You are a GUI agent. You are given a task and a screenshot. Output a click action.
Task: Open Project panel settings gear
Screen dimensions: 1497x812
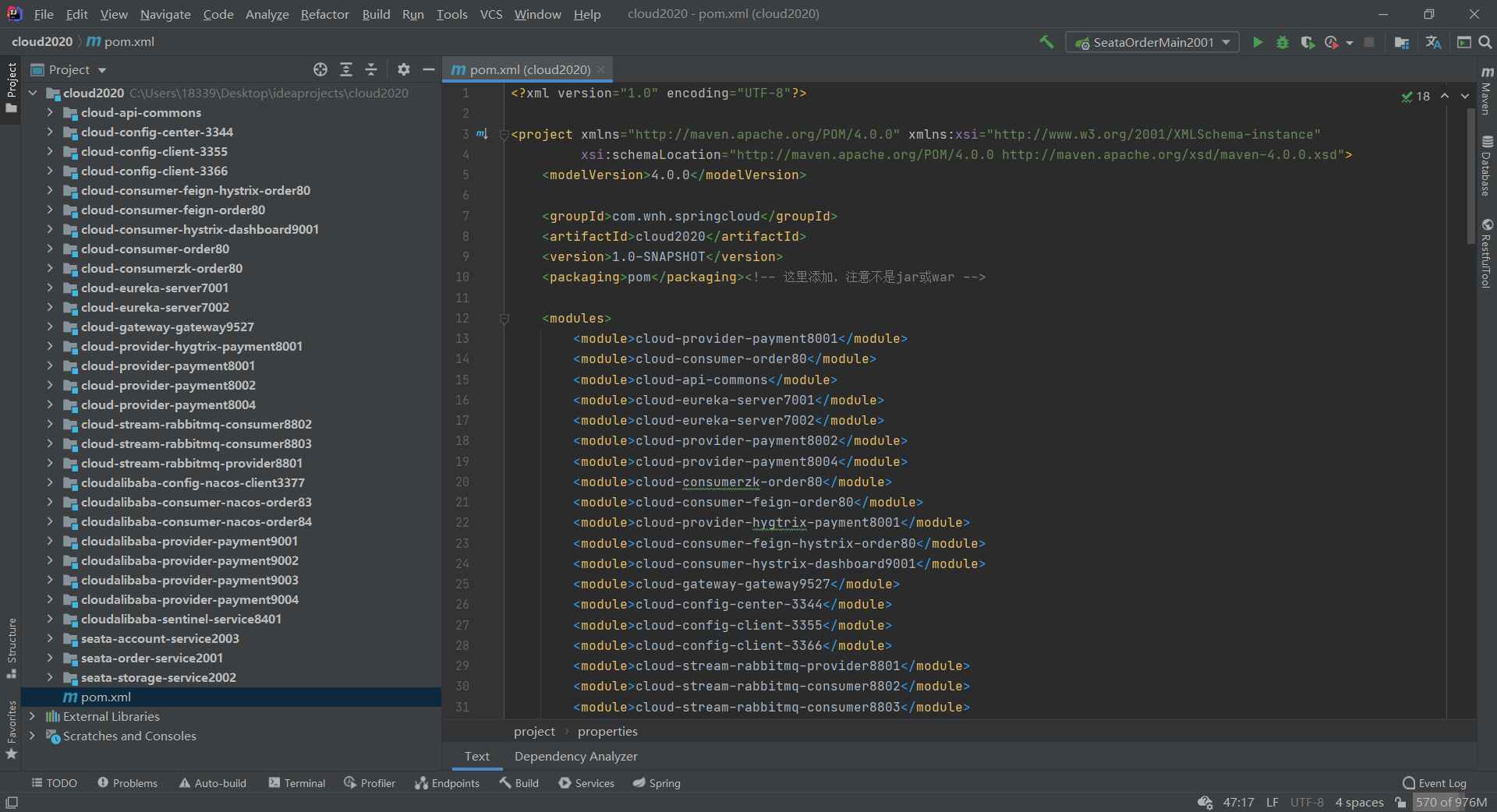click(403, 69)
